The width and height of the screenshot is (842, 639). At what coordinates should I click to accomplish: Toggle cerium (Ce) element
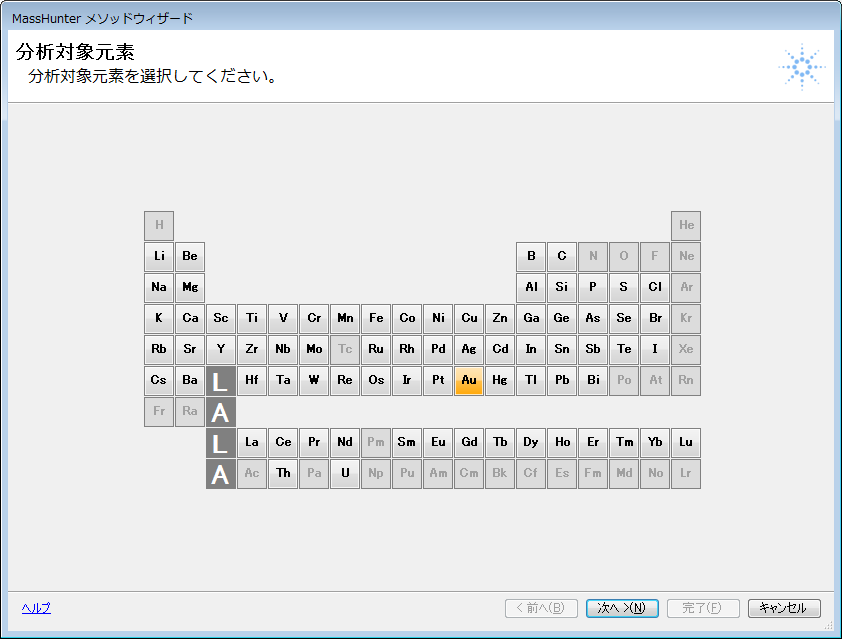tap(283, 443)
